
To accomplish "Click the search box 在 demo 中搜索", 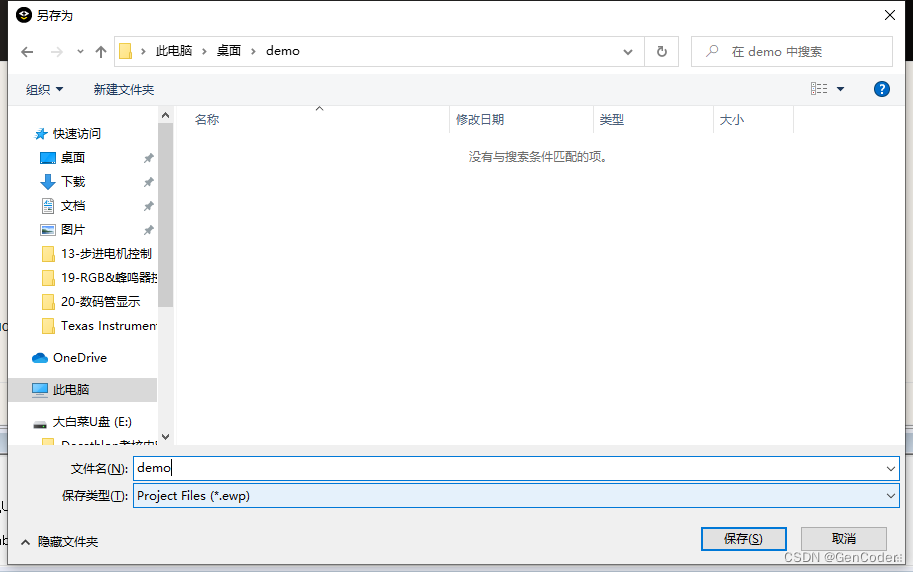I will pos(791,52).
